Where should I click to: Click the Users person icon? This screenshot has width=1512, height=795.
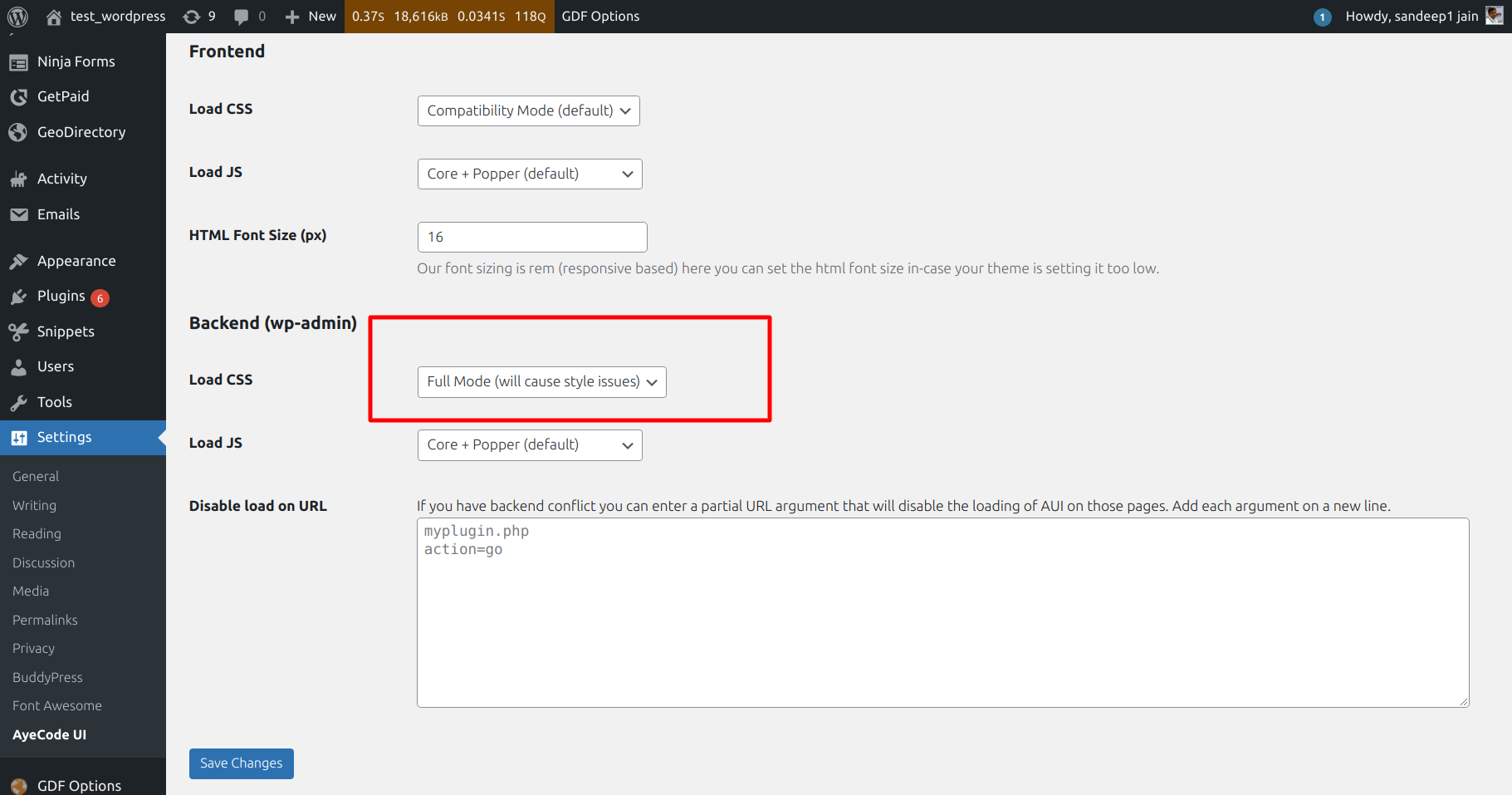pyautogui.click(x=18, y=366)
